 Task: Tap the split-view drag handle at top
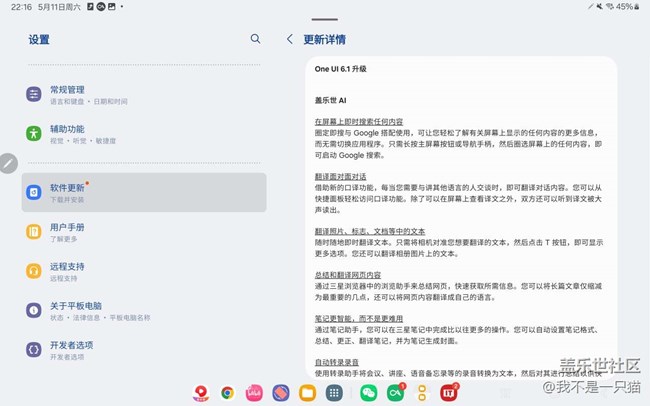(x=325, y=19)
